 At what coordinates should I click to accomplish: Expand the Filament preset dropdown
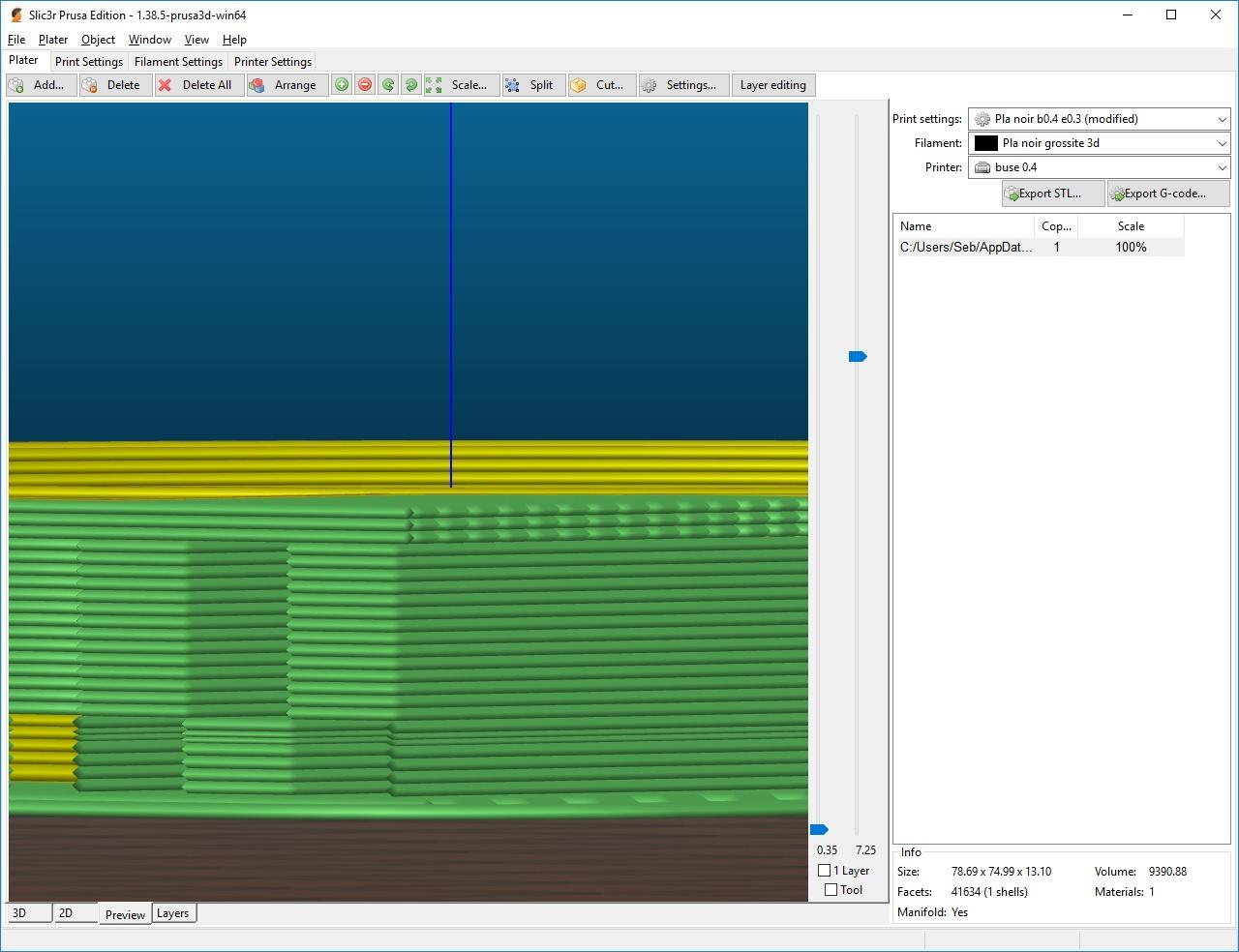pos(1099,143)
